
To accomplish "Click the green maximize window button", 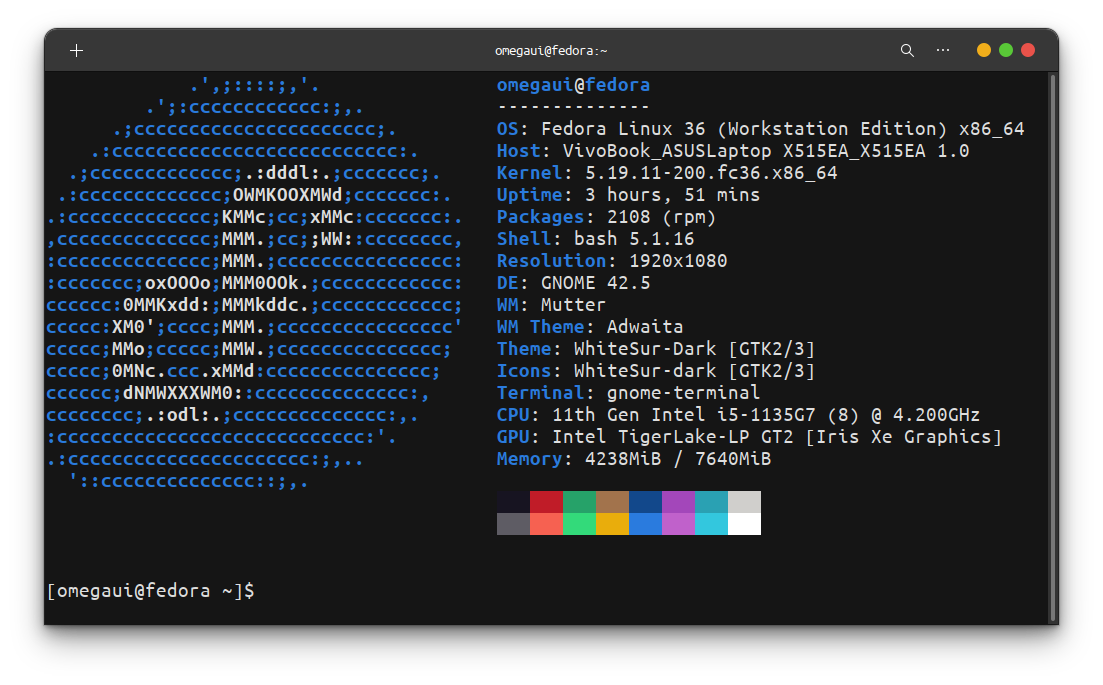I will pos(1006,50).
